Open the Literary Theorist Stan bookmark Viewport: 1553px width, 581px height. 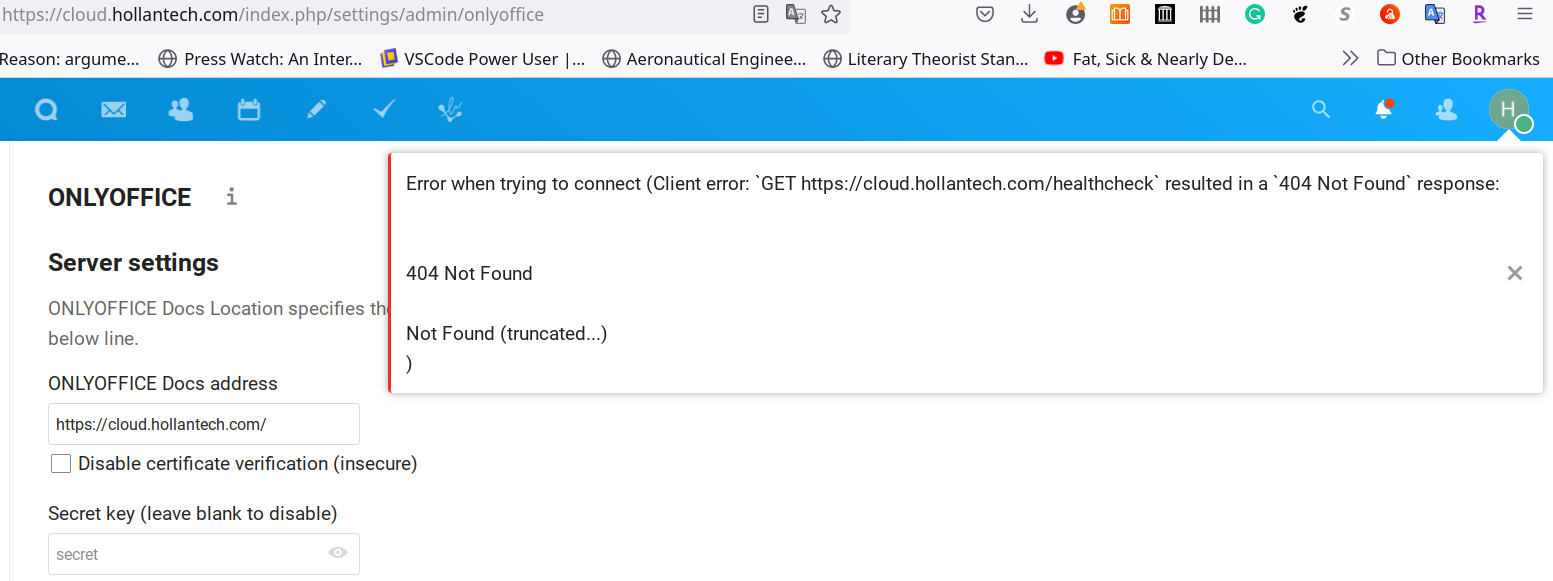point(925,59)
